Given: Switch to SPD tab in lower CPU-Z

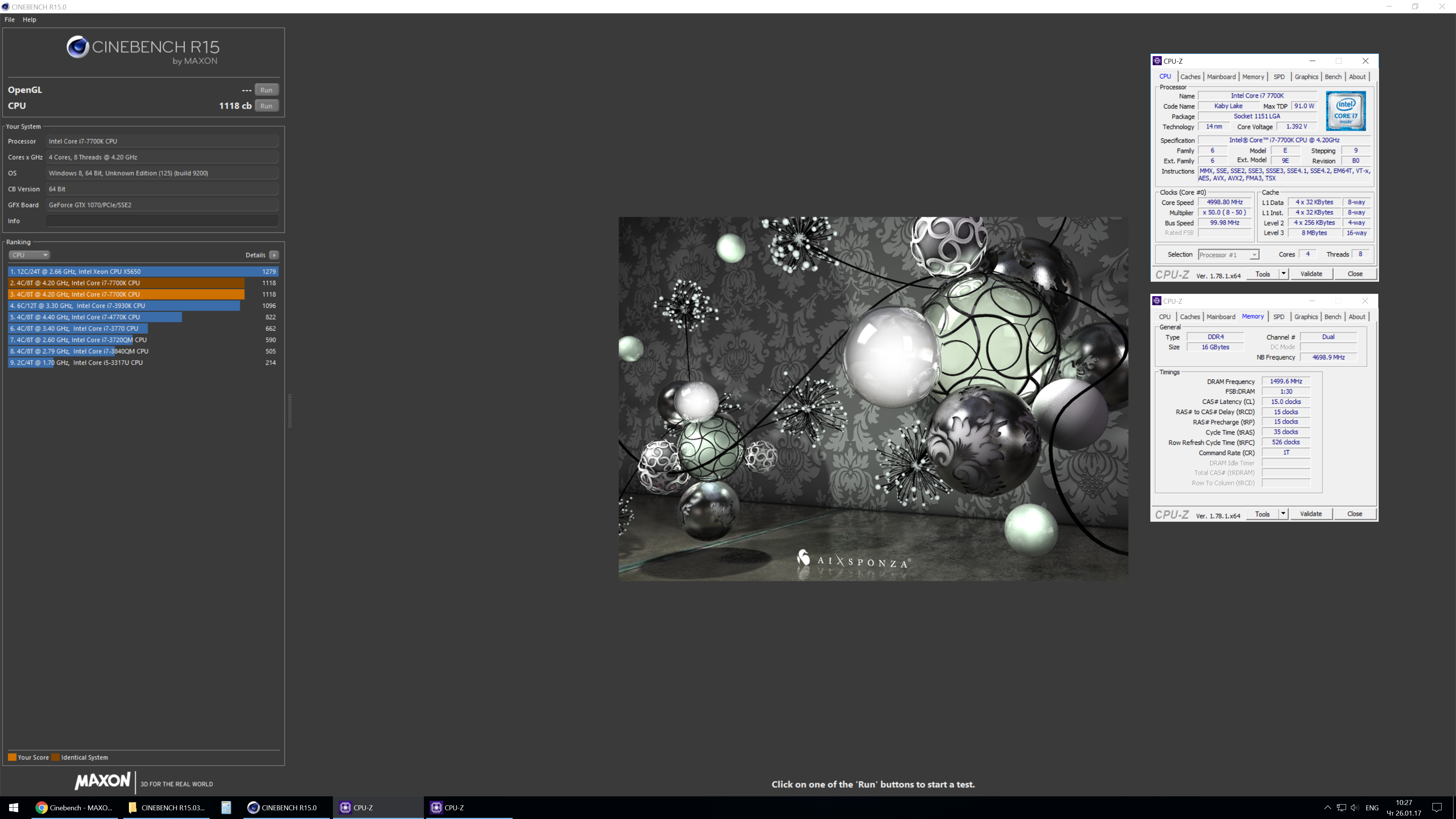Looking at the screenshot, I should click(1279, 317).
